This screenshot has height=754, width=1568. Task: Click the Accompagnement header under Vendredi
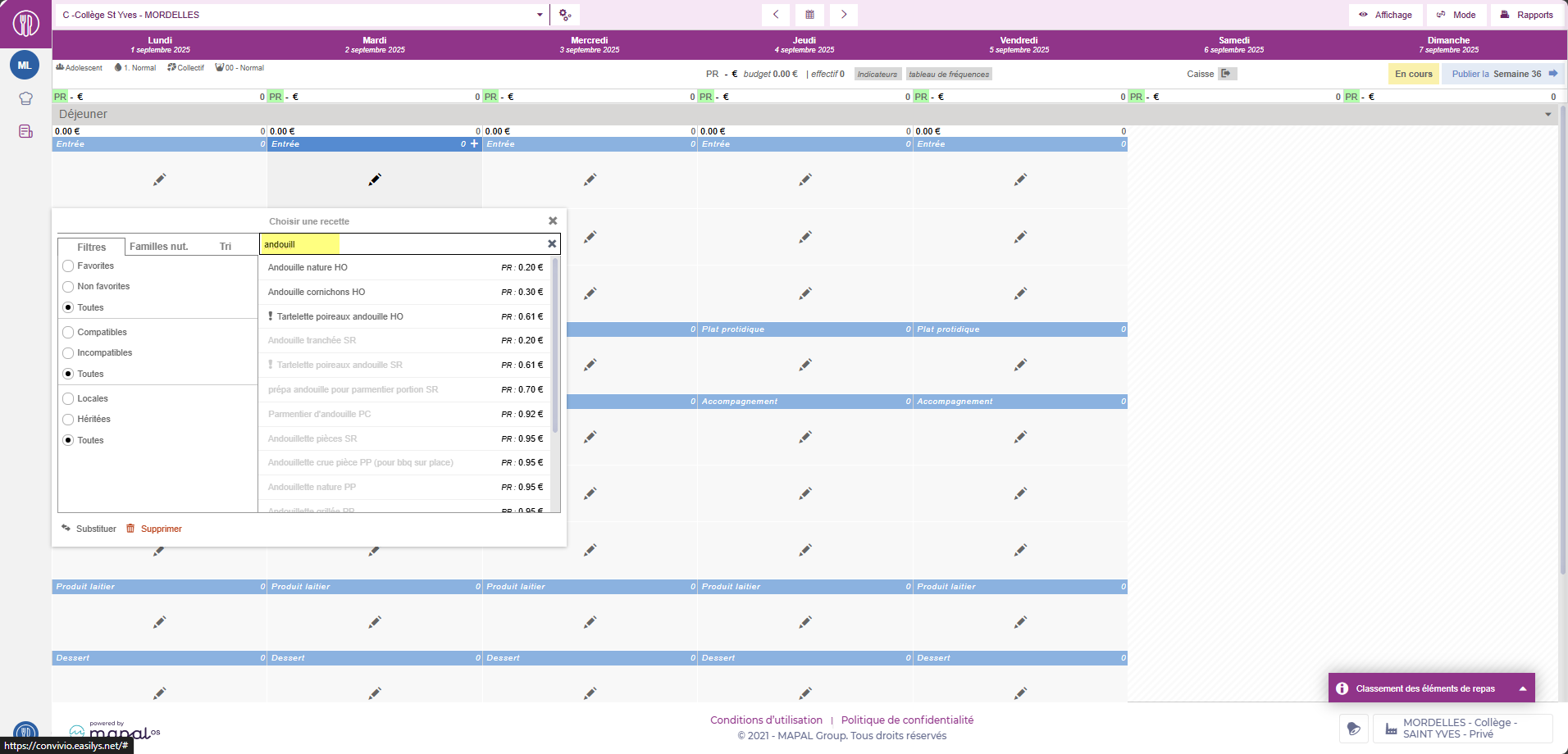(1020, 402)
